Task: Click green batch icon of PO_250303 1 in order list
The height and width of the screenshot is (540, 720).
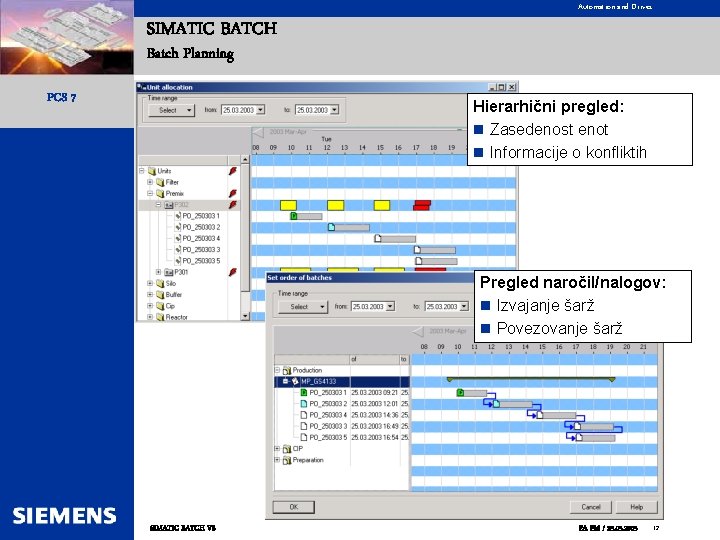Action: tap(304, 393)
